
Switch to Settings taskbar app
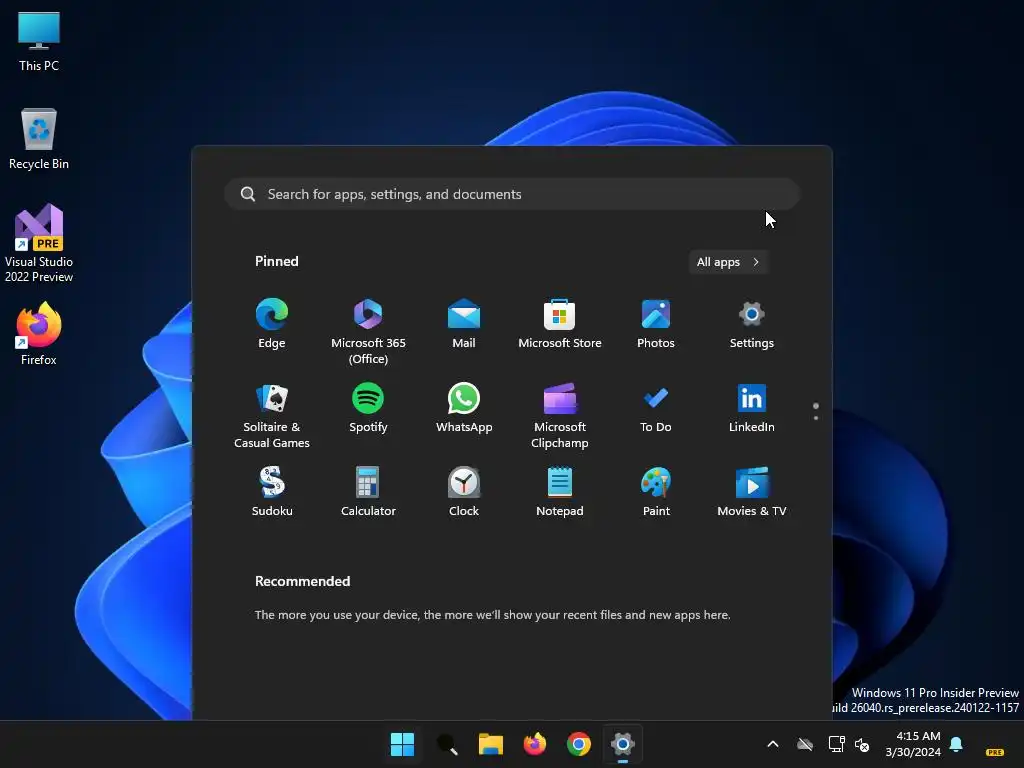622,744
